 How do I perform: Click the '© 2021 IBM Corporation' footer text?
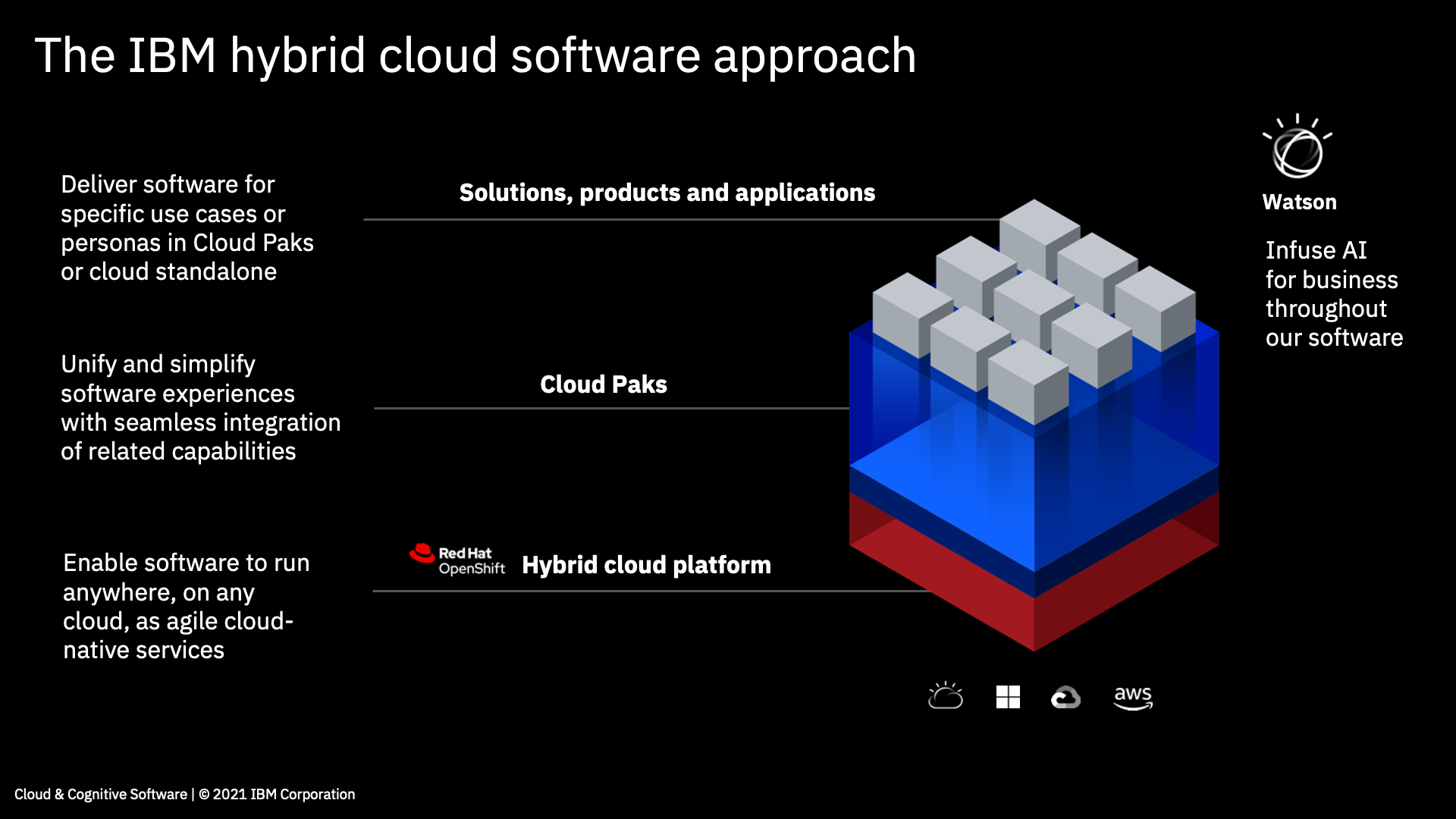click(276, 794)
